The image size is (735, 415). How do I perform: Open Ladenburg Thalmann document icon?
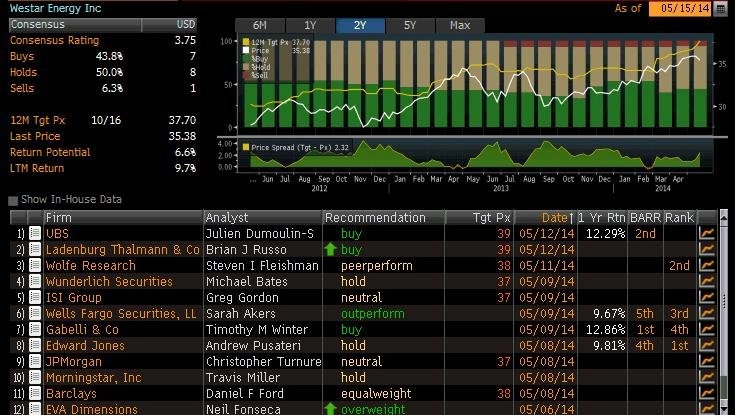(35, 249)
